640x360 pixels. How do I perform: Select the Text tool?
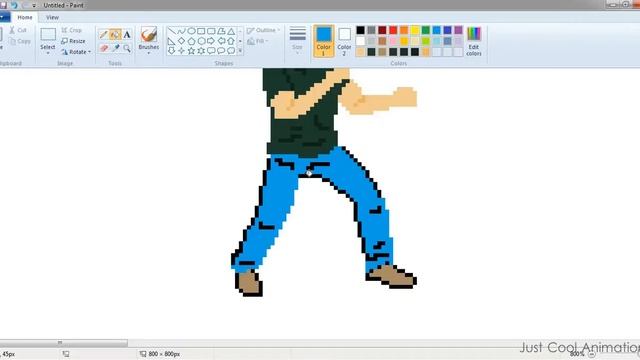click(127, 35)
